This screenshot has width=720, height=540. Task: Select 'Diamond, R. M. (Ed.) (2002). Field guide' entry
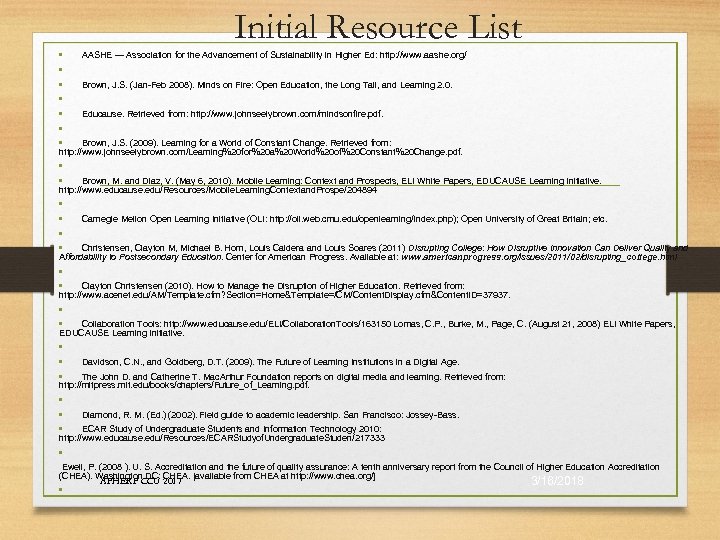click(x=271, y=415)
